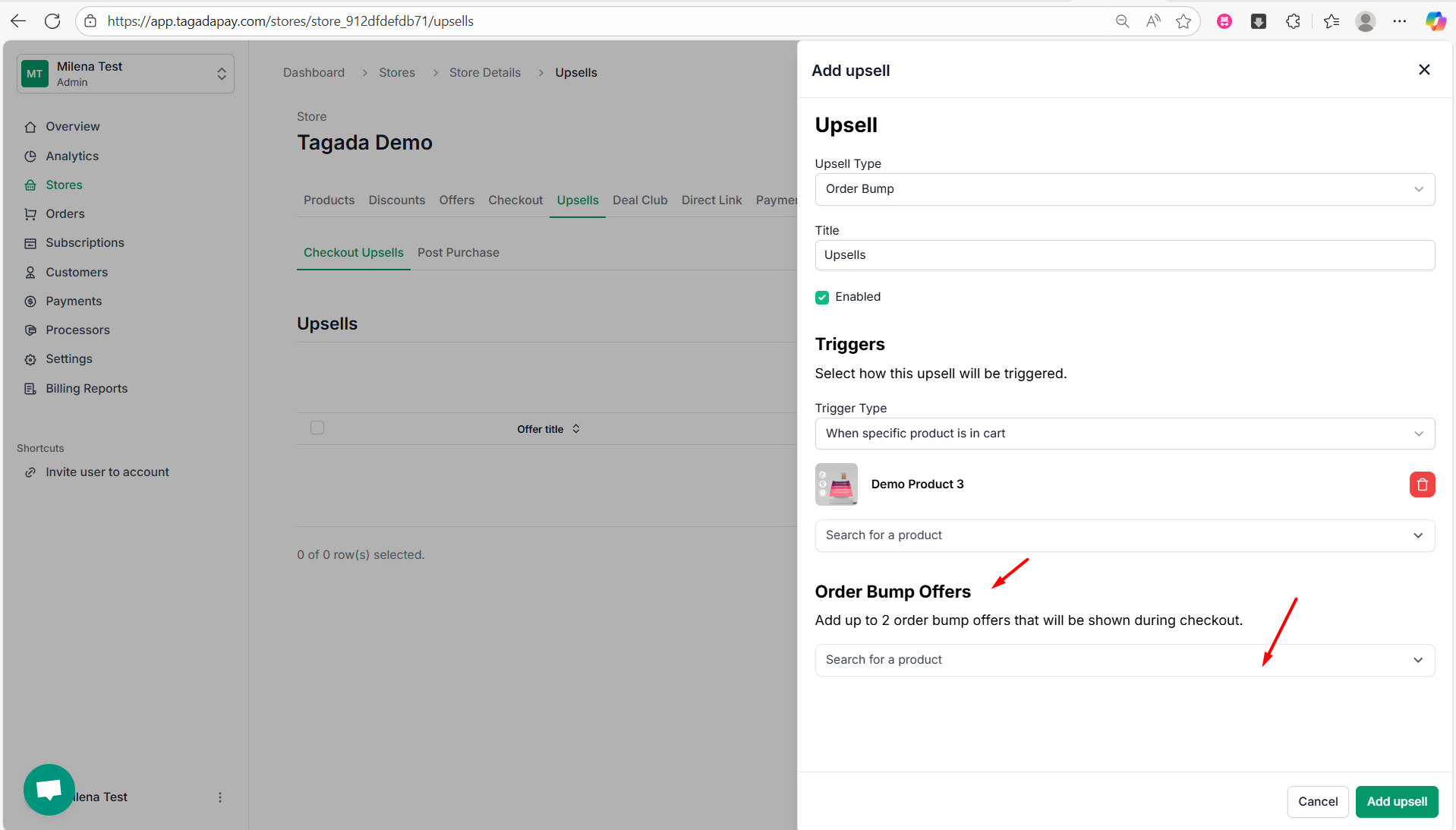
Task: Open the chat support bubble icon
Action: coord(49,790)
